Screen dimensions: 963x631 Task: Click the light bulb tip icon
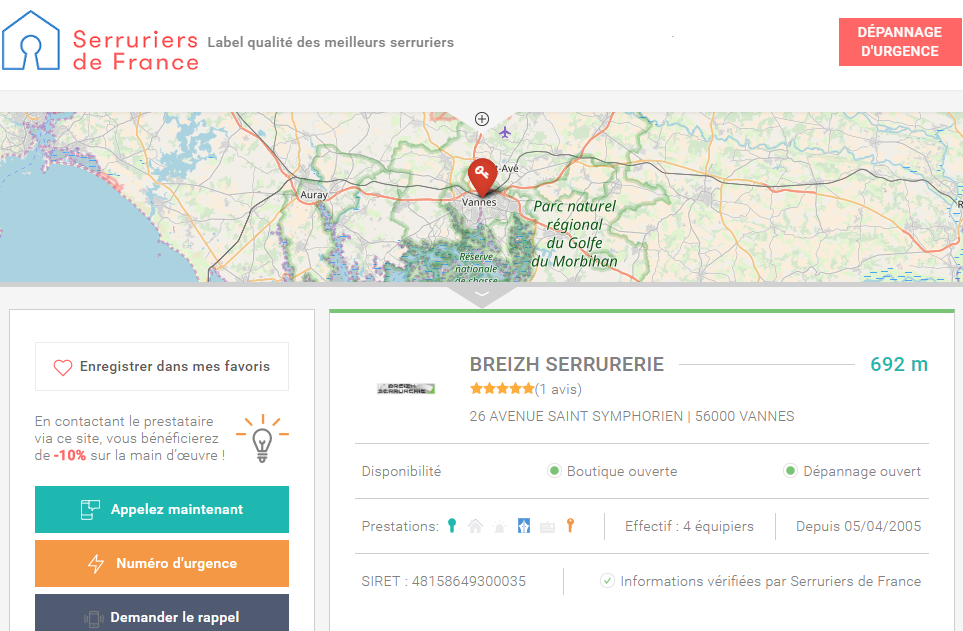point(262,438)
